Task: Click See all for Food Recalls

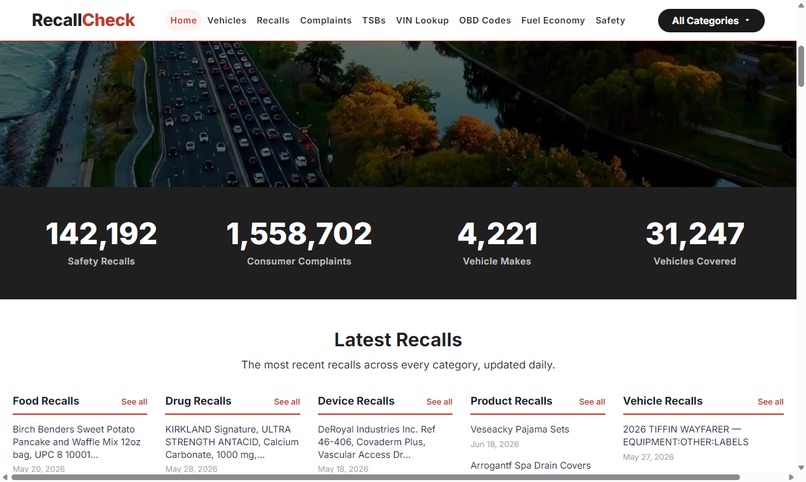Action: click(134, 402)
